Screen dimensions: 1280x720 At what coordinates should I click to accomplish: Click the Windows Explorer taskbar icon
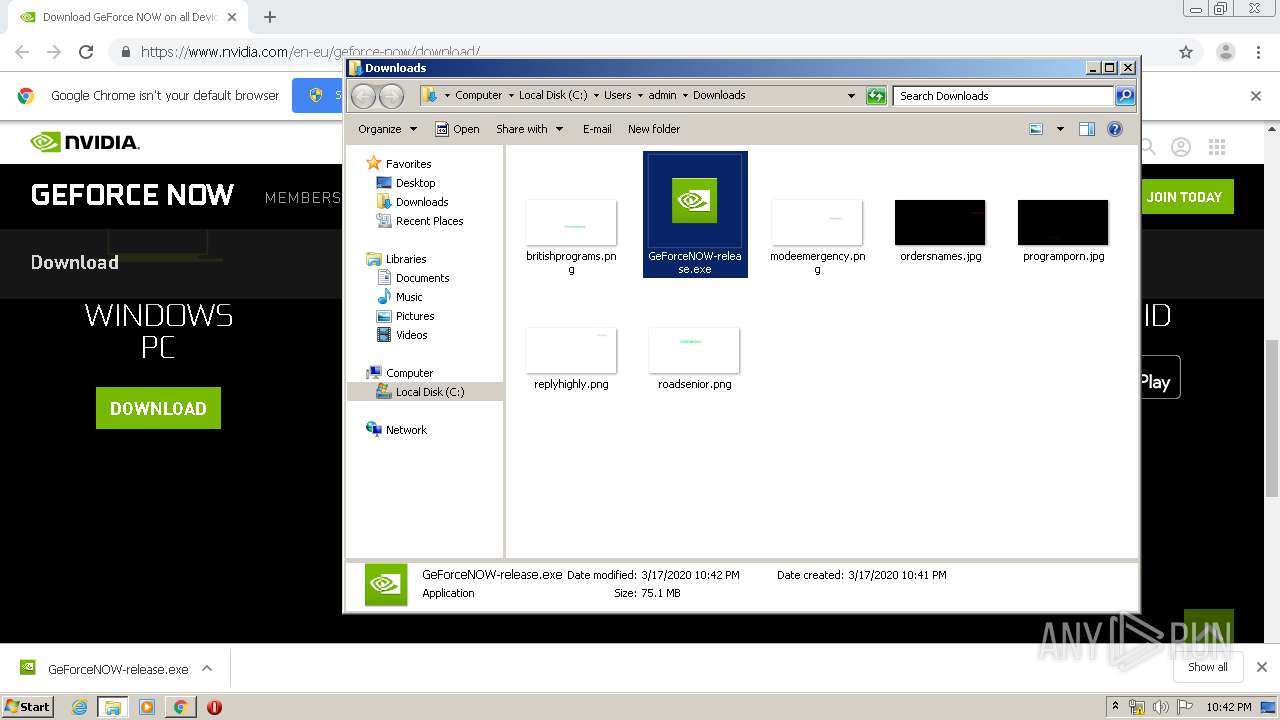112,707
